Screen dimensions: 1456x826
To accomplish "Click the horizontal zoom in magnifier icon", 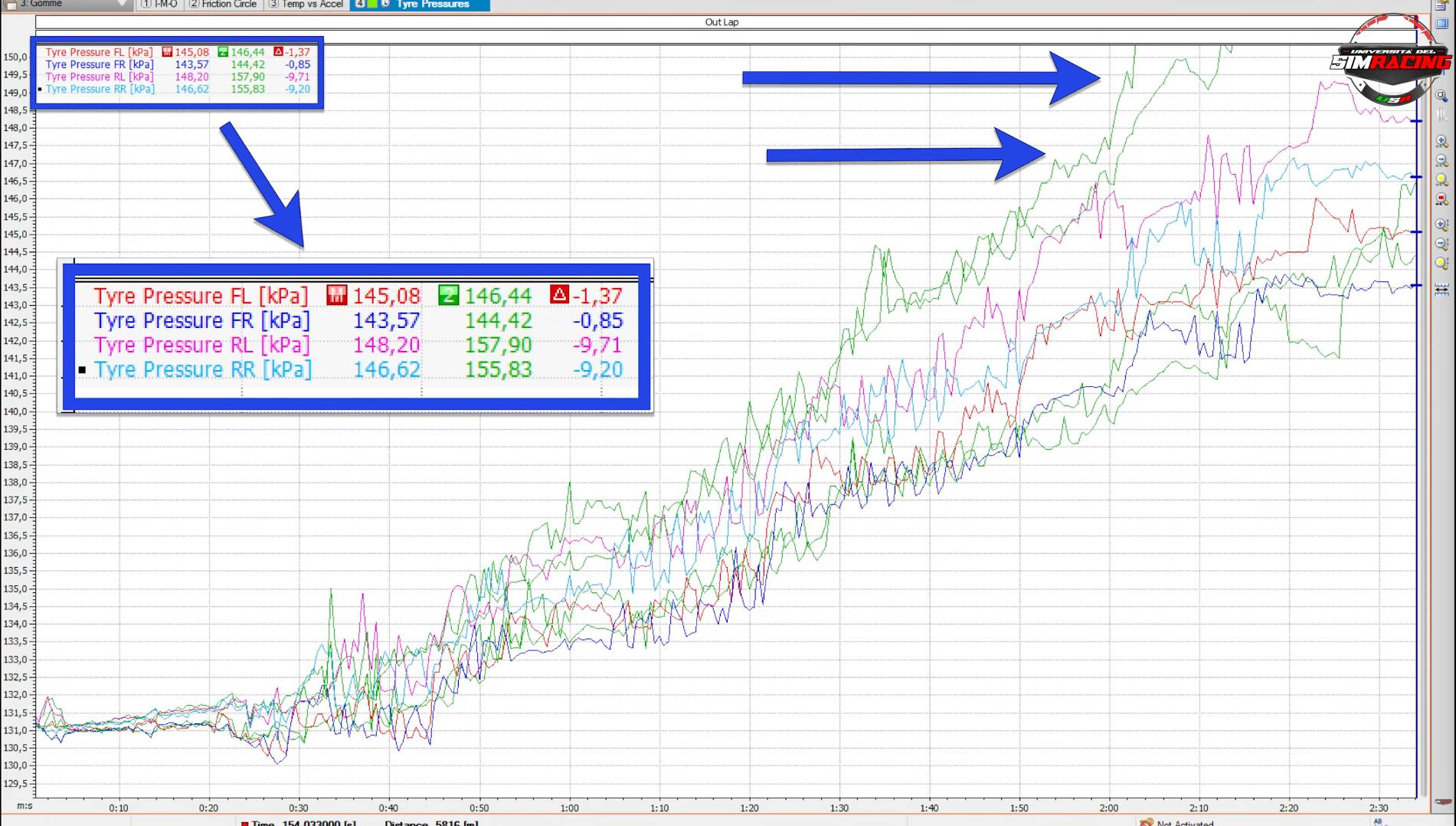I will [x=1441, y=142].
